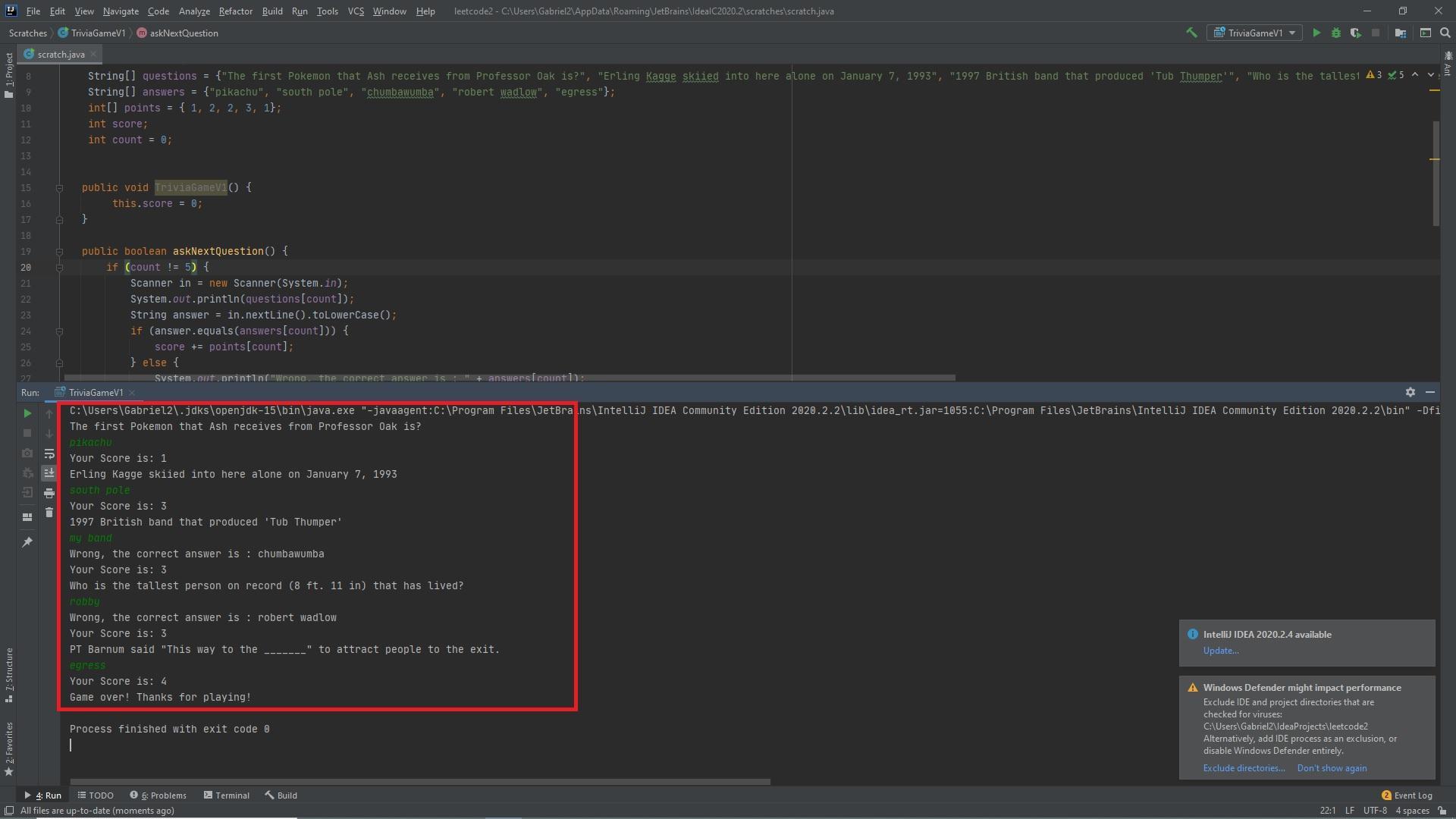Screen dimensions: 1456x819
Task: Toggle soft-wrap in the run console
Action: (x=49, y=453)
